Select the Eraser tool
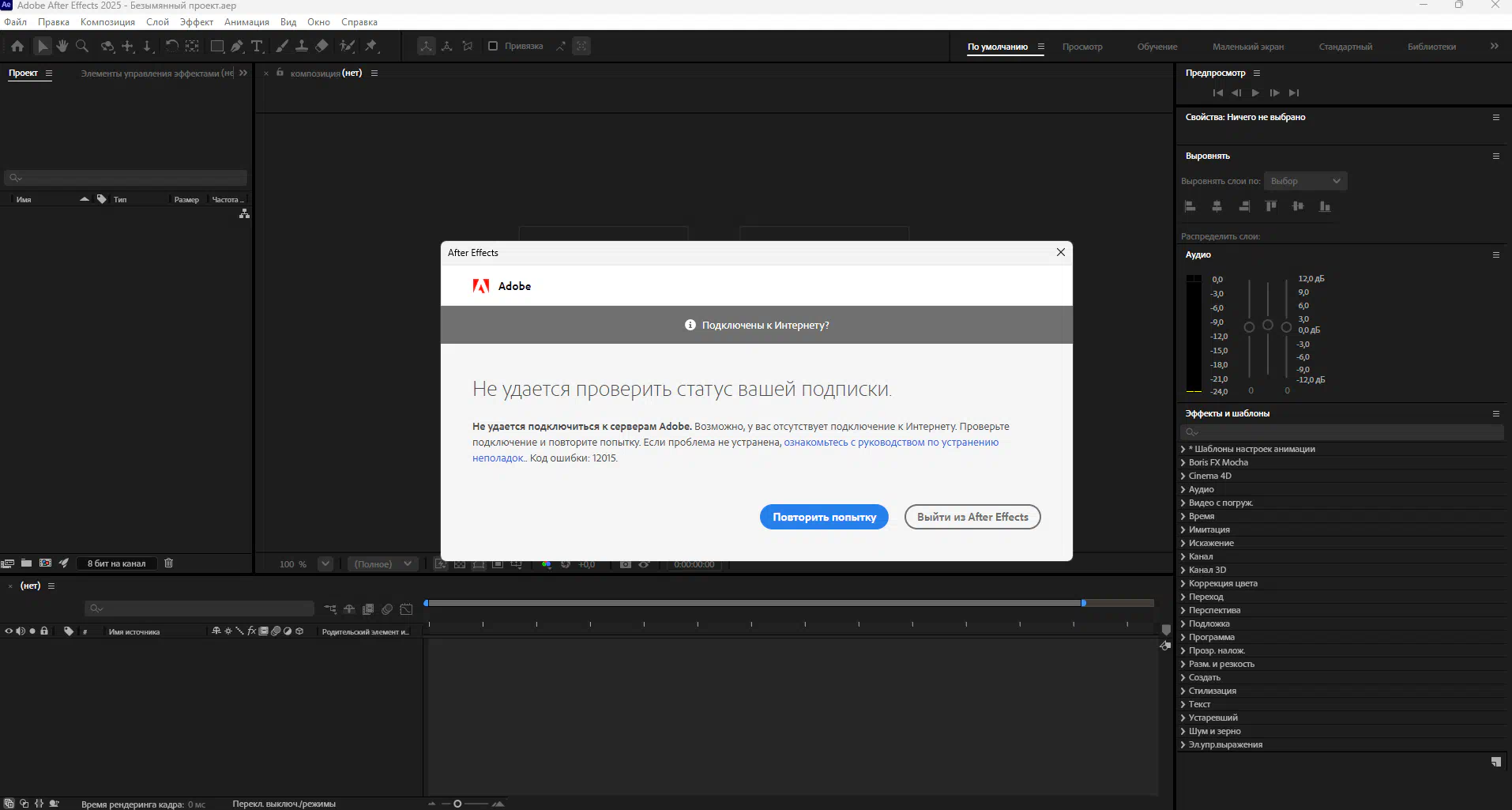 click(x=322, y=47)
